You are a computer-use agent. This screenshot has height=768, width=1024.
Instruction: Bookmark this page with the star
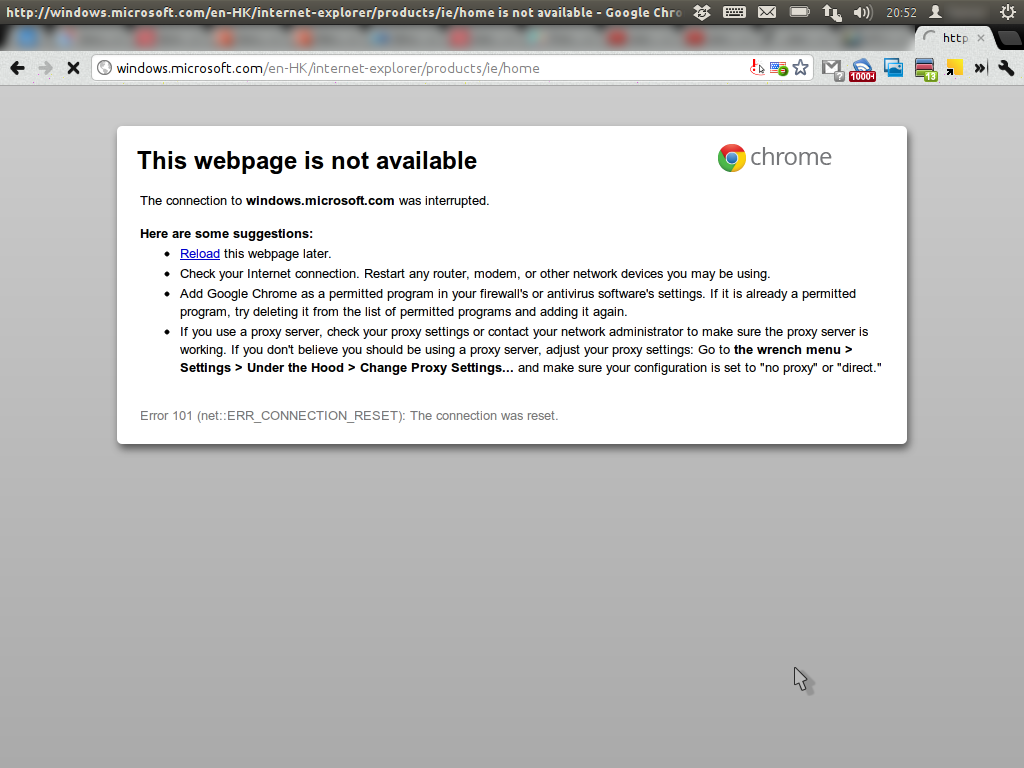tap(801, 68)
